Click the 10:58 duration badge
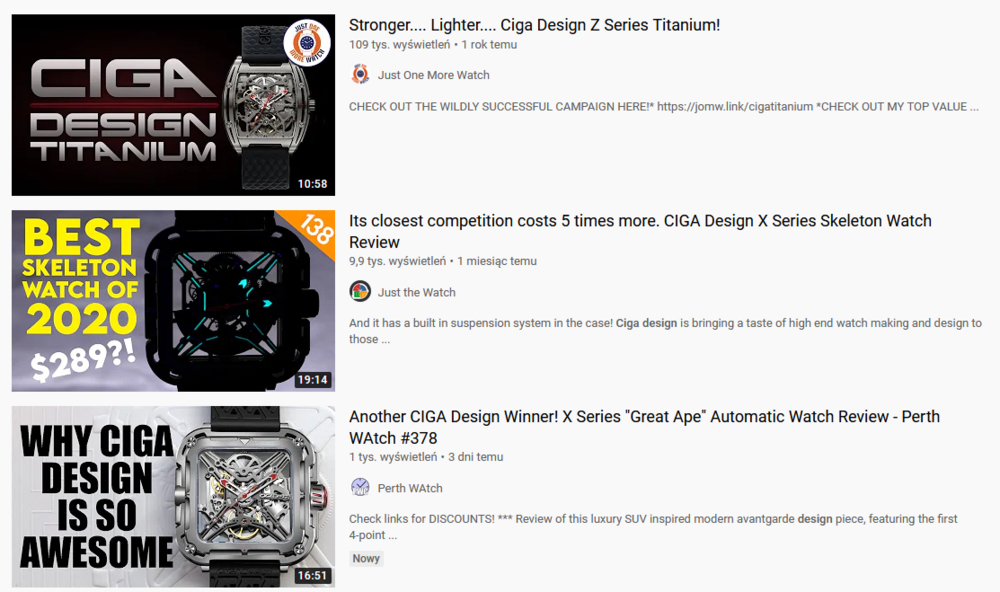 [312, 184]
